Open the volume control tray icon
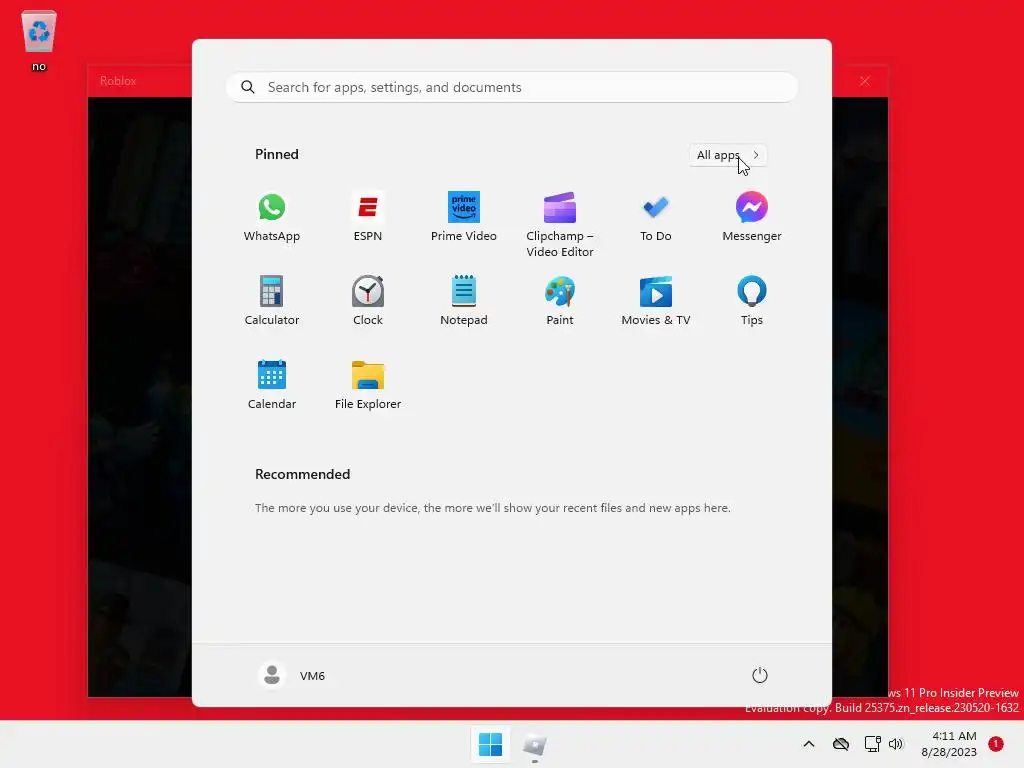This screenshot has height=768, width=1024. coord(896,744)
